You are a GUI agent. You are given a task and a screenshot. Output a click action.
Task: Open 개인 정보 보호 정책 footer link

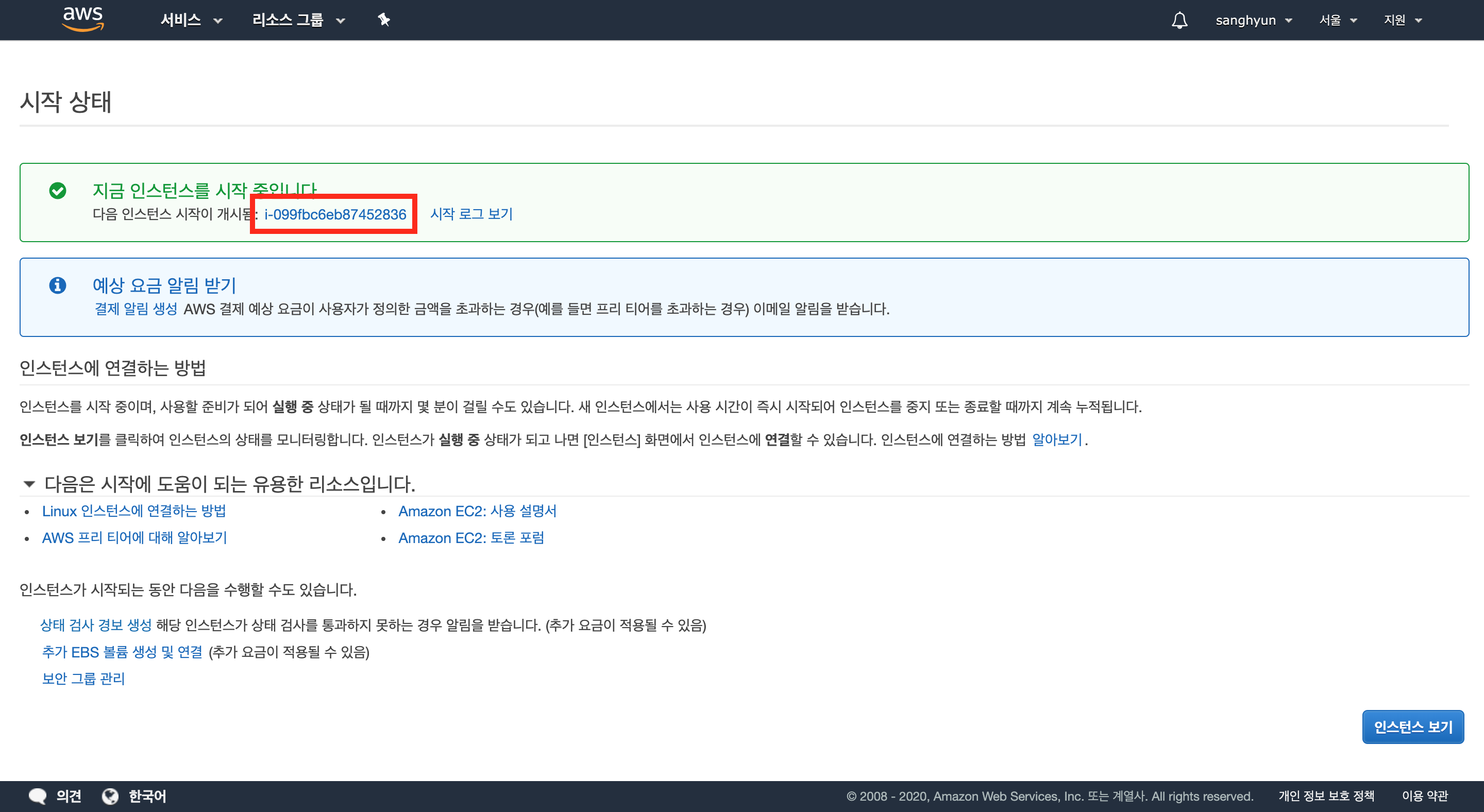click(1326, 796)
